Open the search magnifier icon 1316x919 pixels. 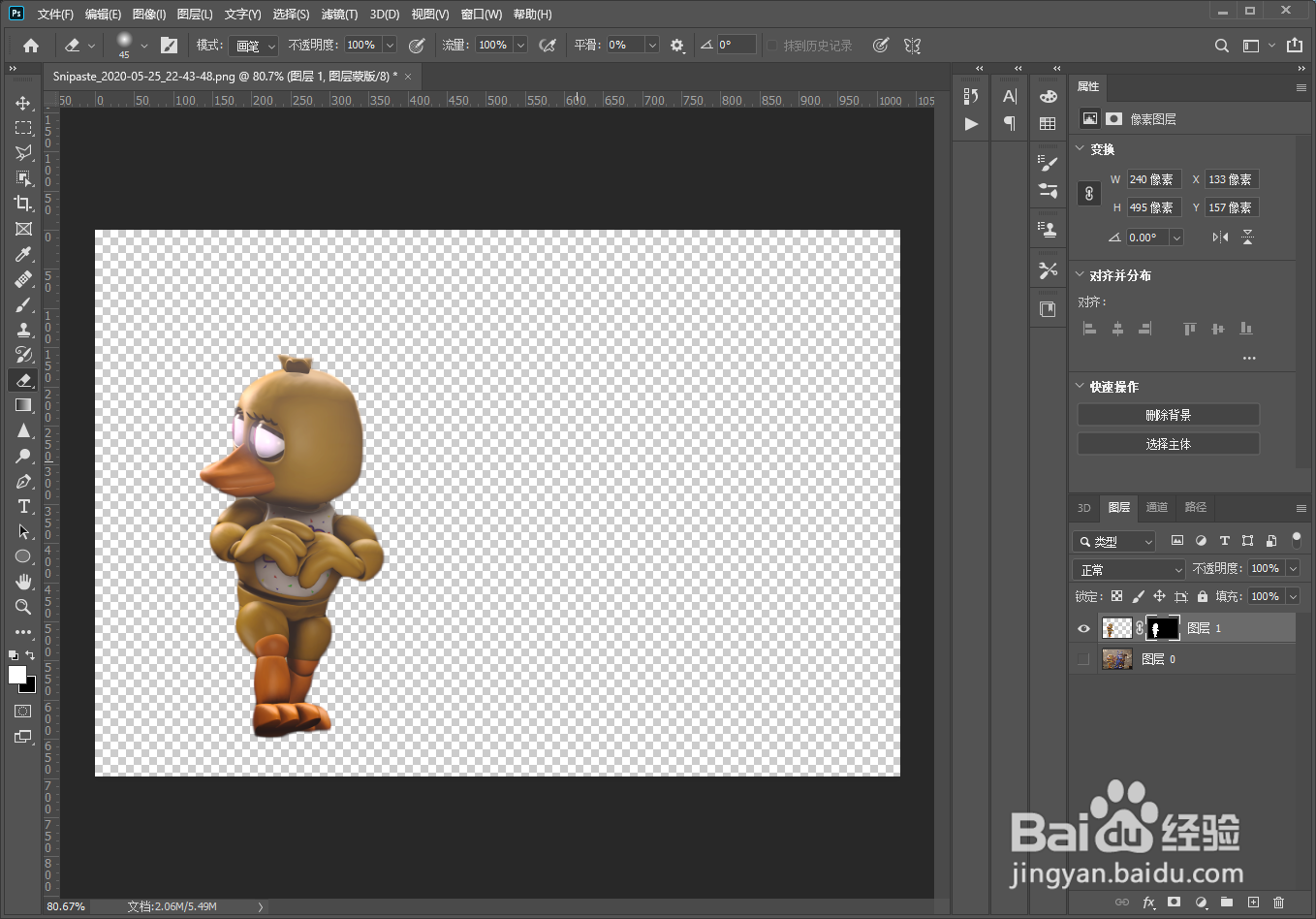pyautogui.click(x=1222, y=46)
